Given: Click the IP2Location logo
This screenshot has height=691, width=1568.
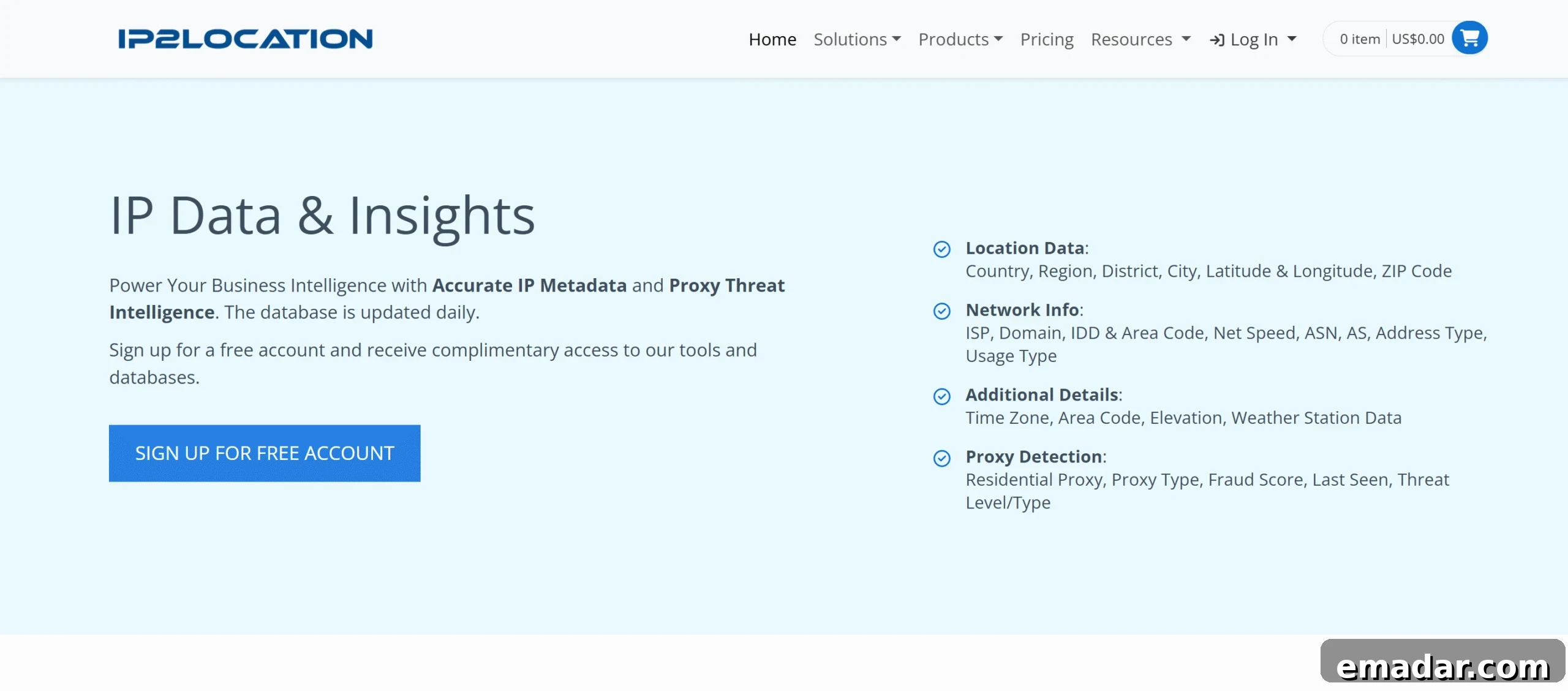Looking at the screenshot, I should click(245, 39).
